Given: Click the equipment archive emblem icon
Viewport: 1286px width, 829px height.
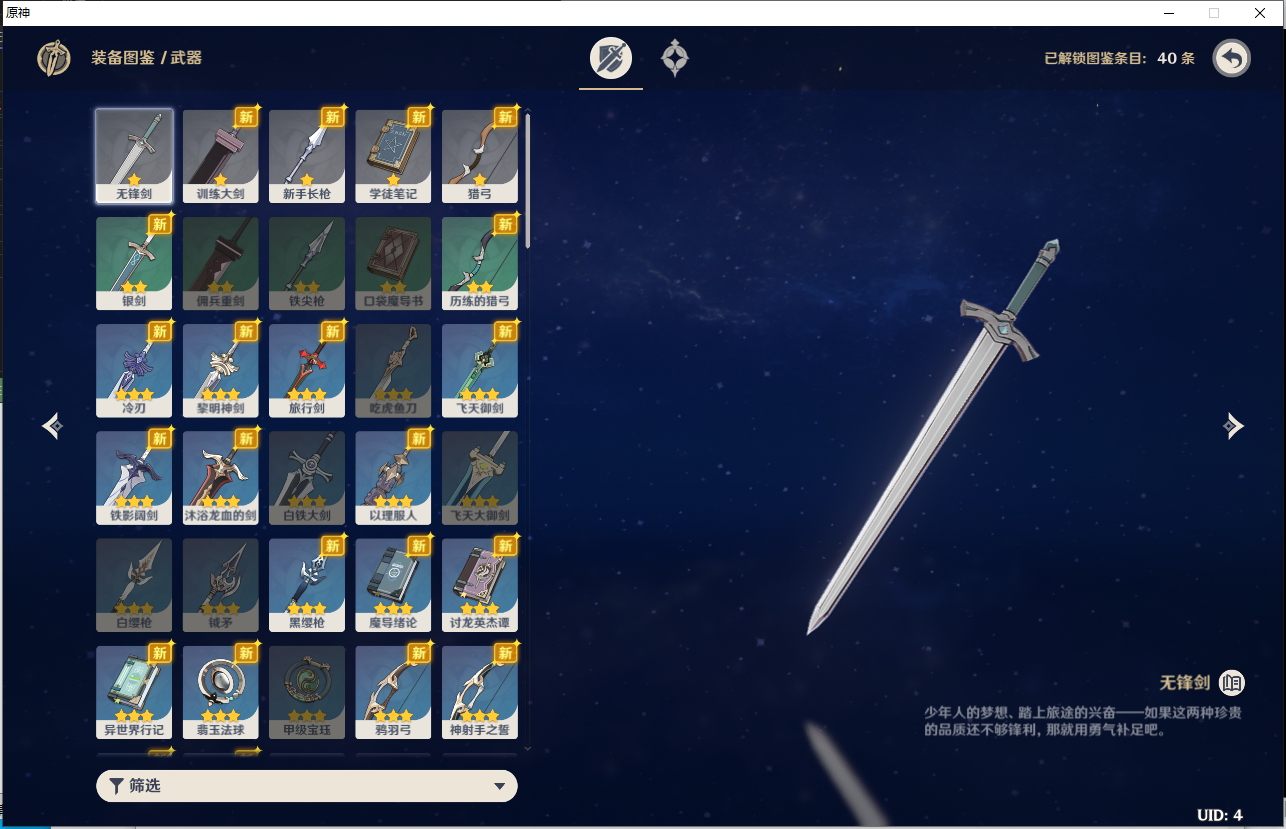Looking at the screenshot, I should click(x=54, y=58).
